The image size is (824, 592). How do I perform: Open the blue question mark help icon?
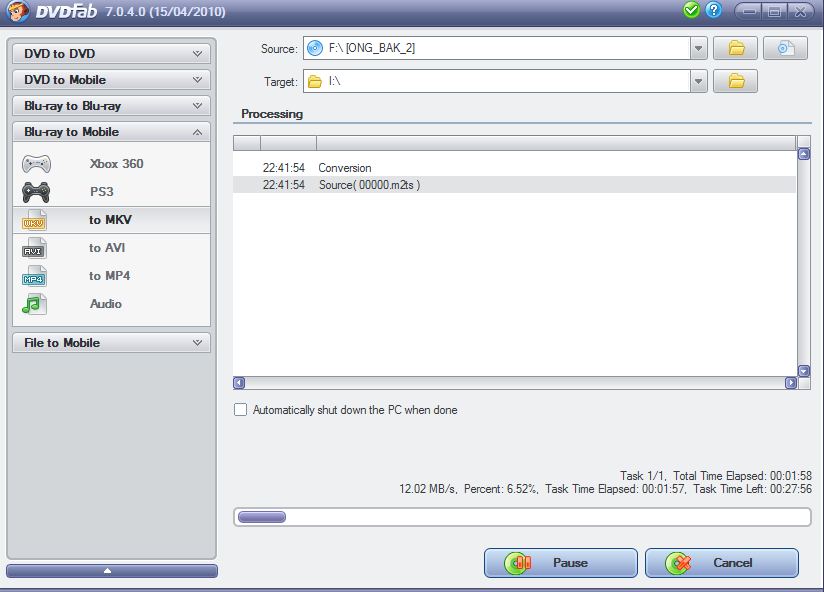(714, 10)
